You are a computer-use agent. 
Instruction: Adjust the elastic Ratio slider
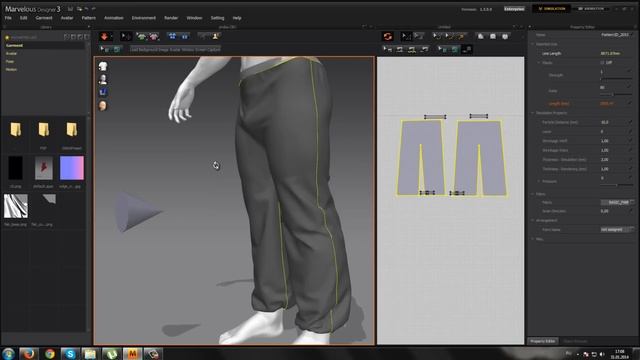[617, 94]
